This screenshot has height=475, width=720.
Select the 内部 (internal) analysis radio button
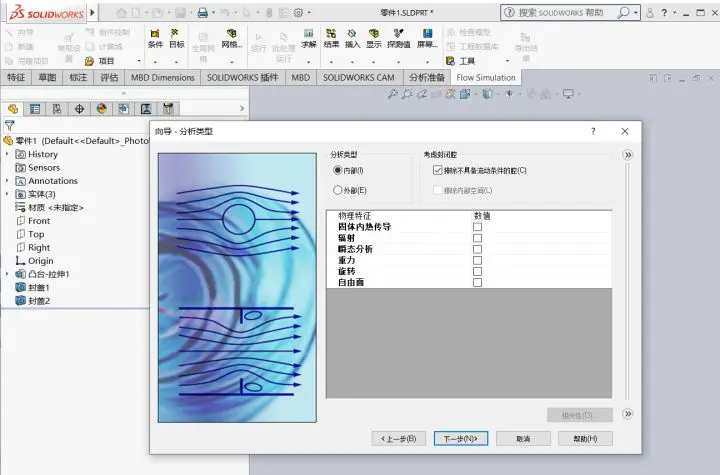tap(338, 170)
